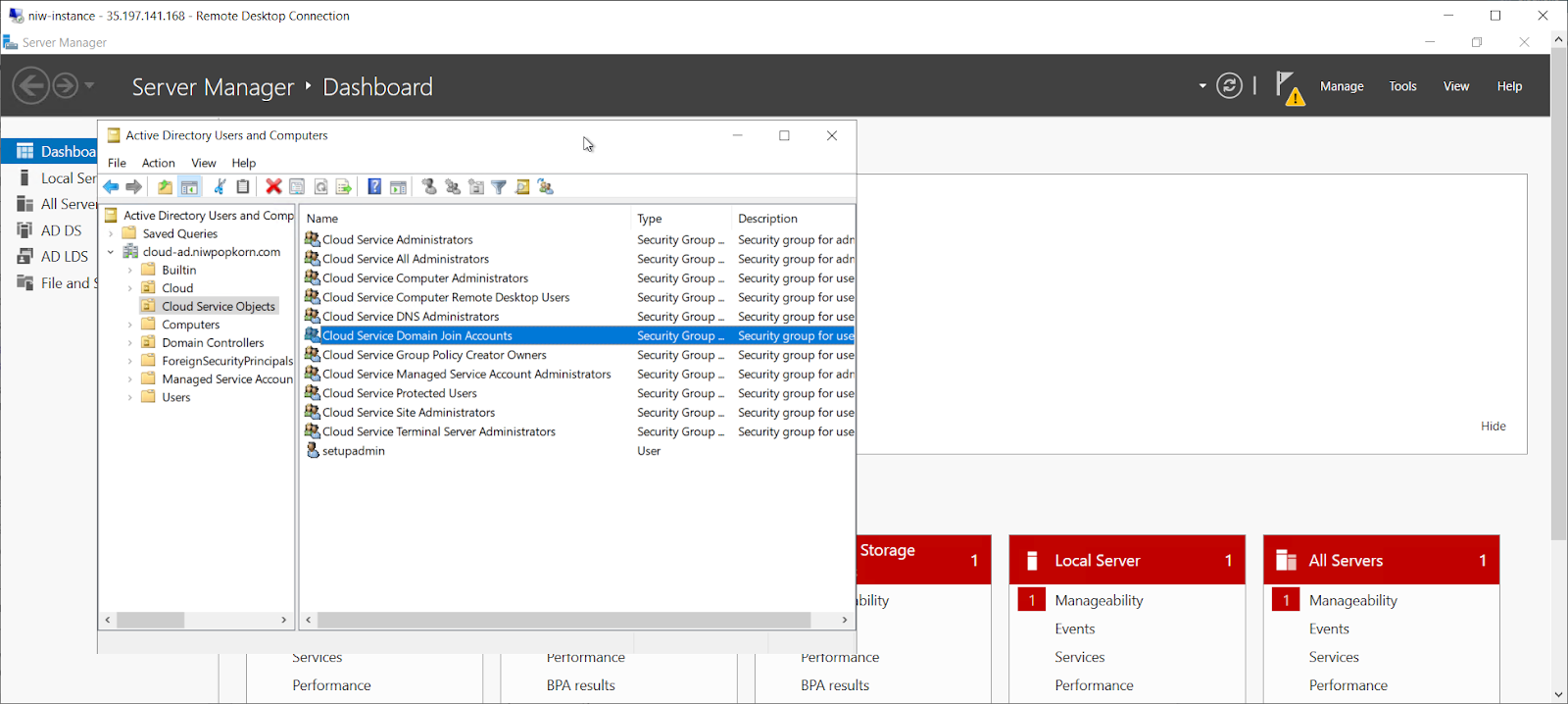Click the red X Delete icon
The width and height of the screenshot is (1568, 704).
point(273,186)
